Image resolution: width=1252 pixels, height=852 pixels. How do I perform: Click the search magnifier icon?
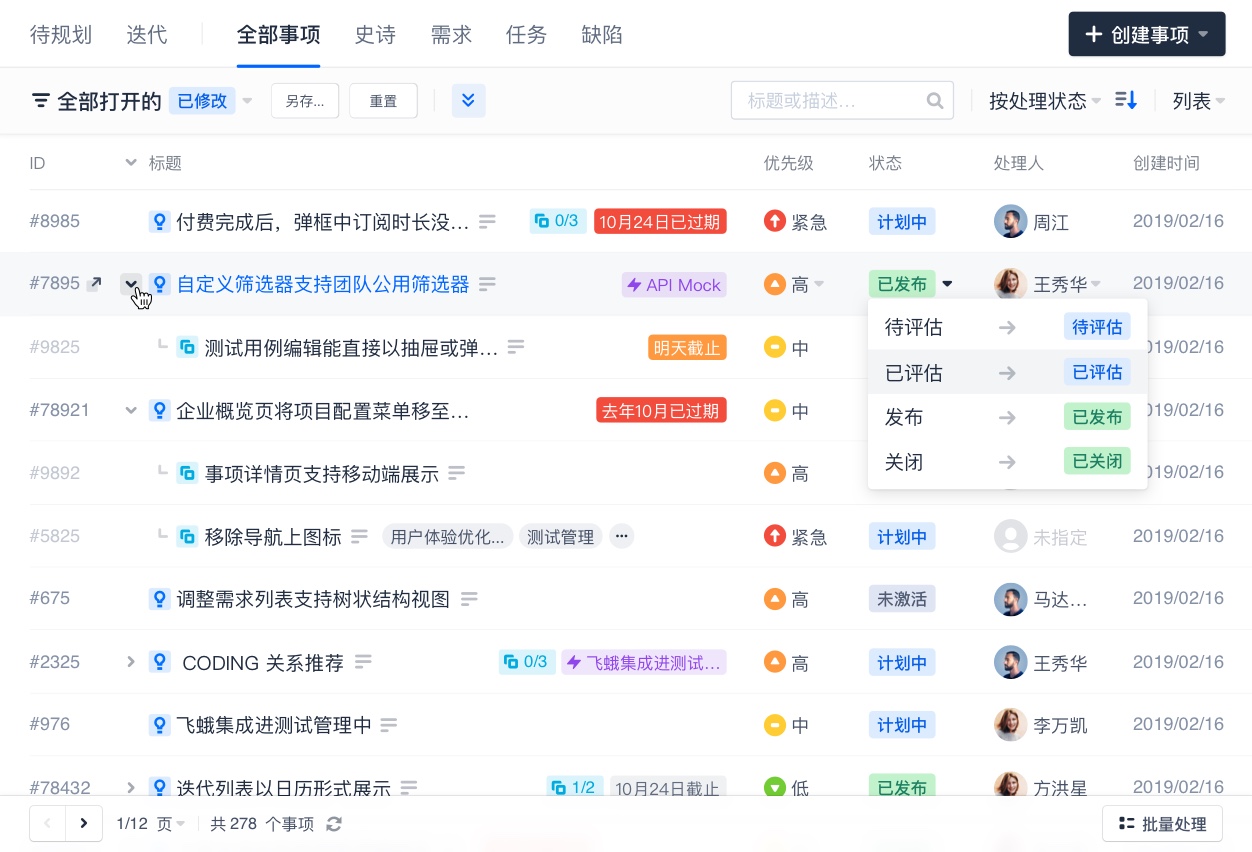(935, 101)
